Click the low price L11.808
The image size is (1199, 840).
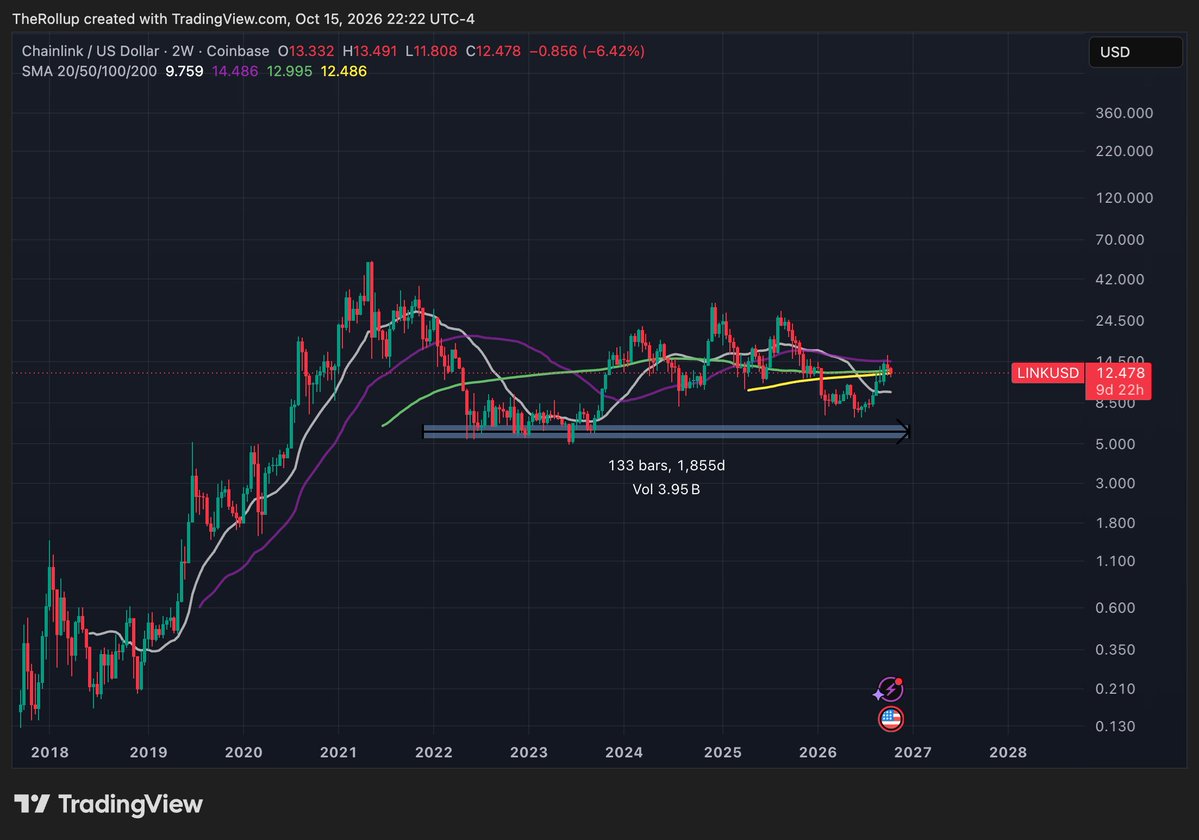pyautogui.click(x=431, y=51)
